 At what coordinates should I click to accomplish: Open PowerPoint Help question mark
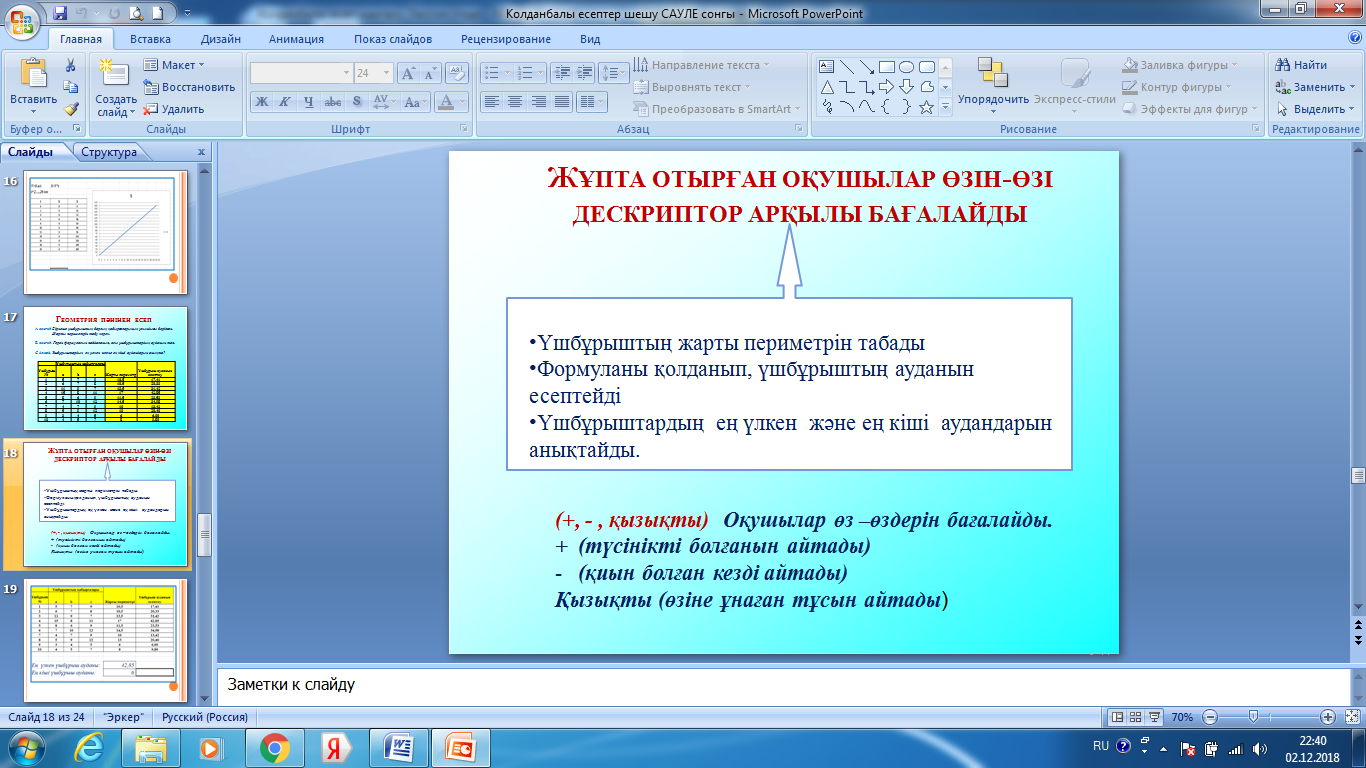point(1354,38)
